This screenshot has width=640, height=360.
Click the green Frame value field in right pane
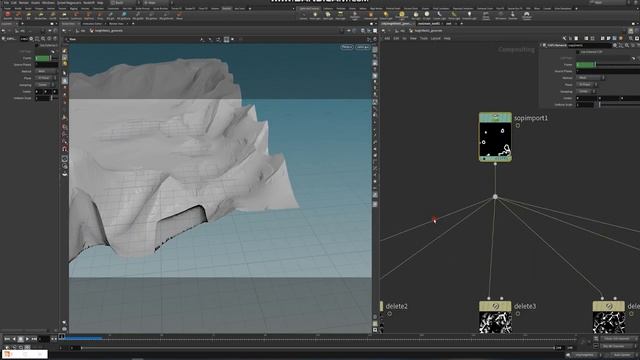[586, 64]
